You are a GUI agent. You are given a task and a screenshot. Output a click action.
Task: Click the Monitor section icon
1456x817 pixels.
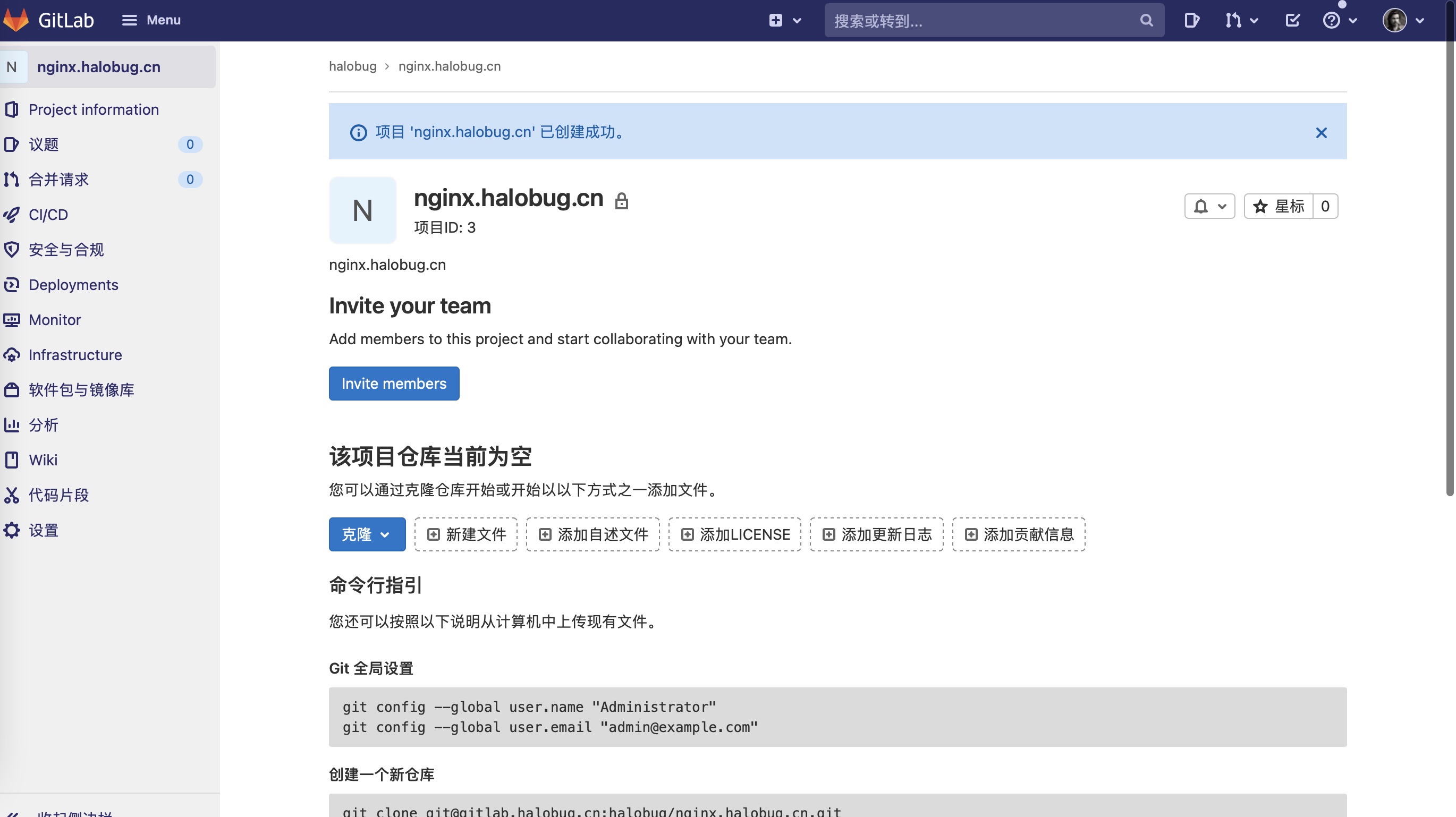pos(12,320)
